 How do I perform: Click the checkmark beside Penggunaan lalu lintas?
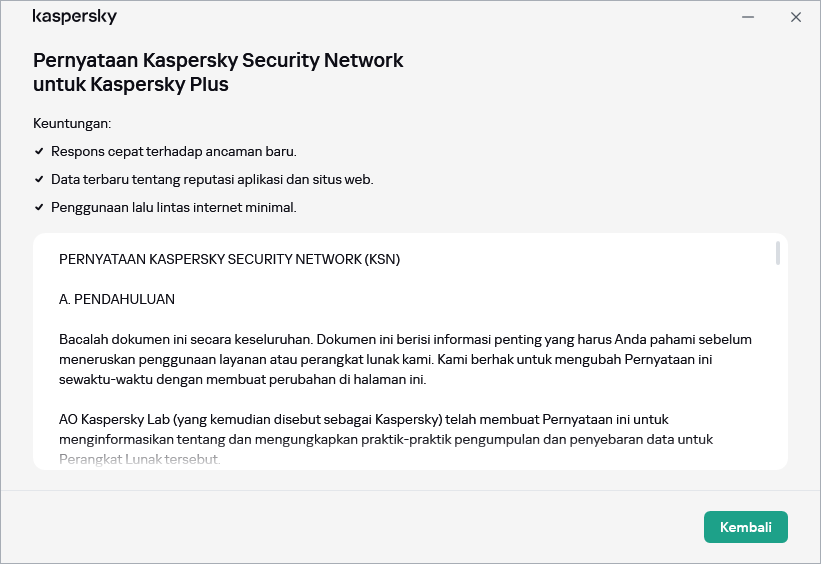click(39, 207)
